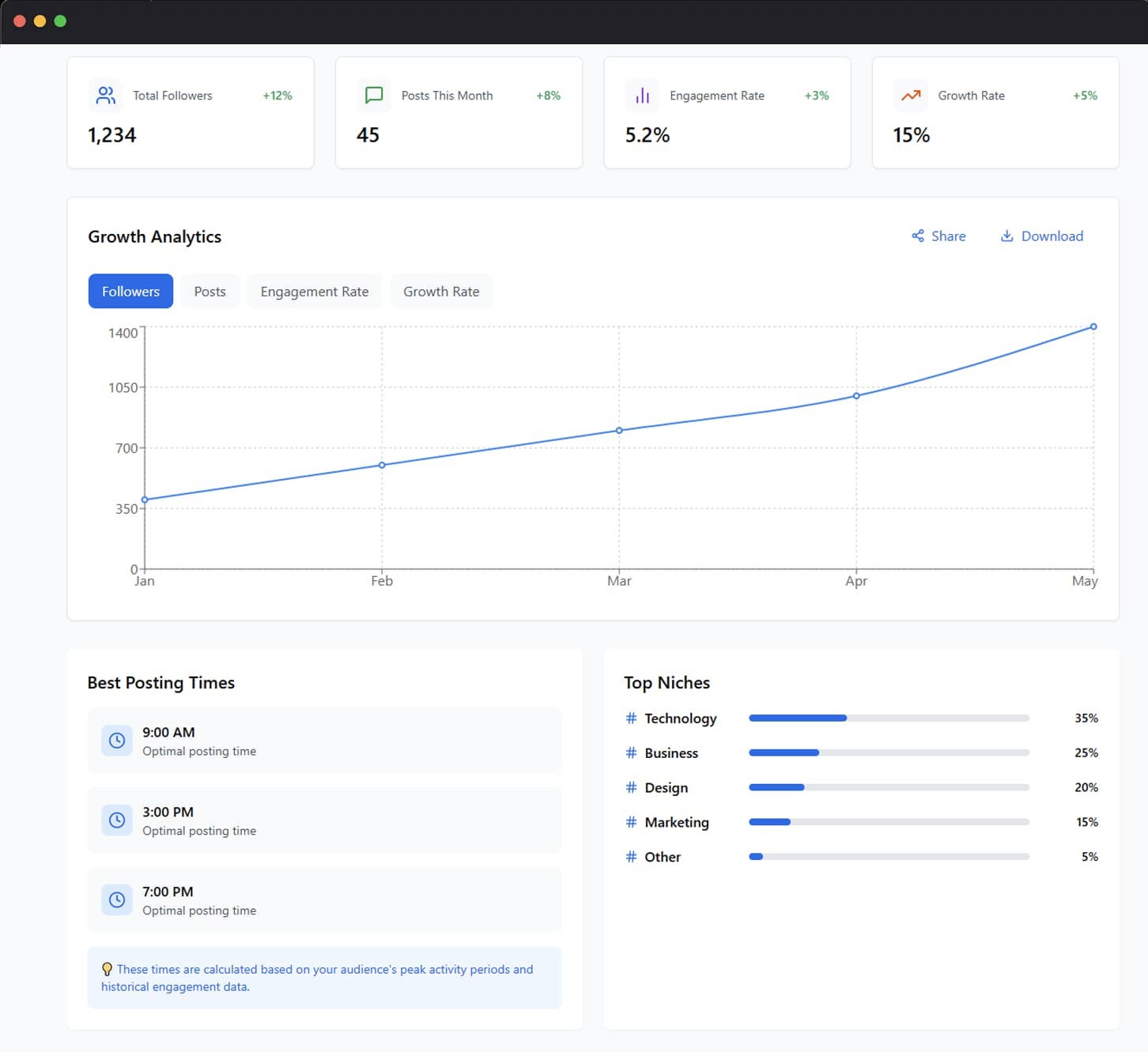1148x1052 pixels.
Task: Click the clock icon beside 3:00 PM
Action: point(117,820)
